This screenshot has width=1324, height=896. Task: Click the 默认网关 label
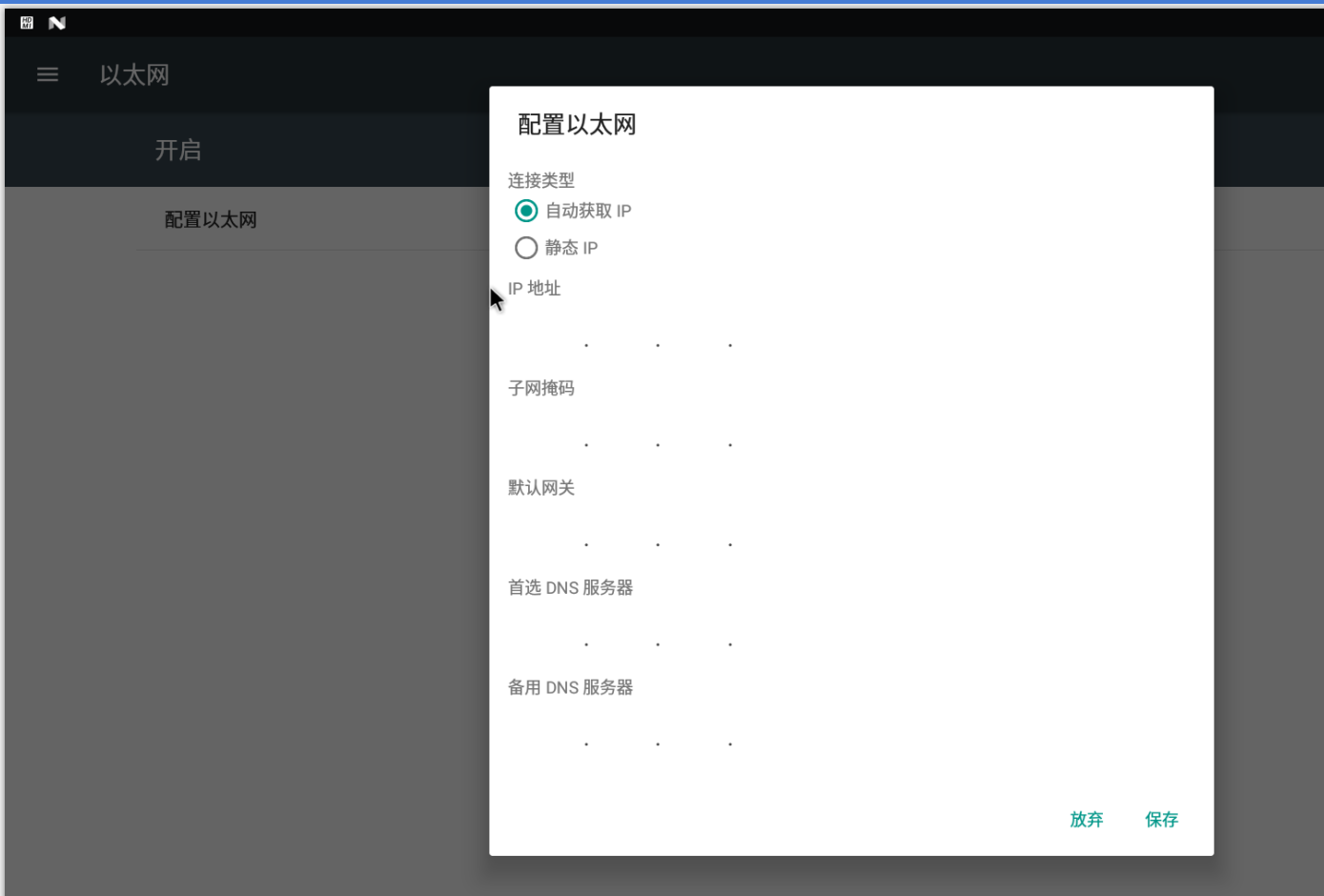coord(541,488)
